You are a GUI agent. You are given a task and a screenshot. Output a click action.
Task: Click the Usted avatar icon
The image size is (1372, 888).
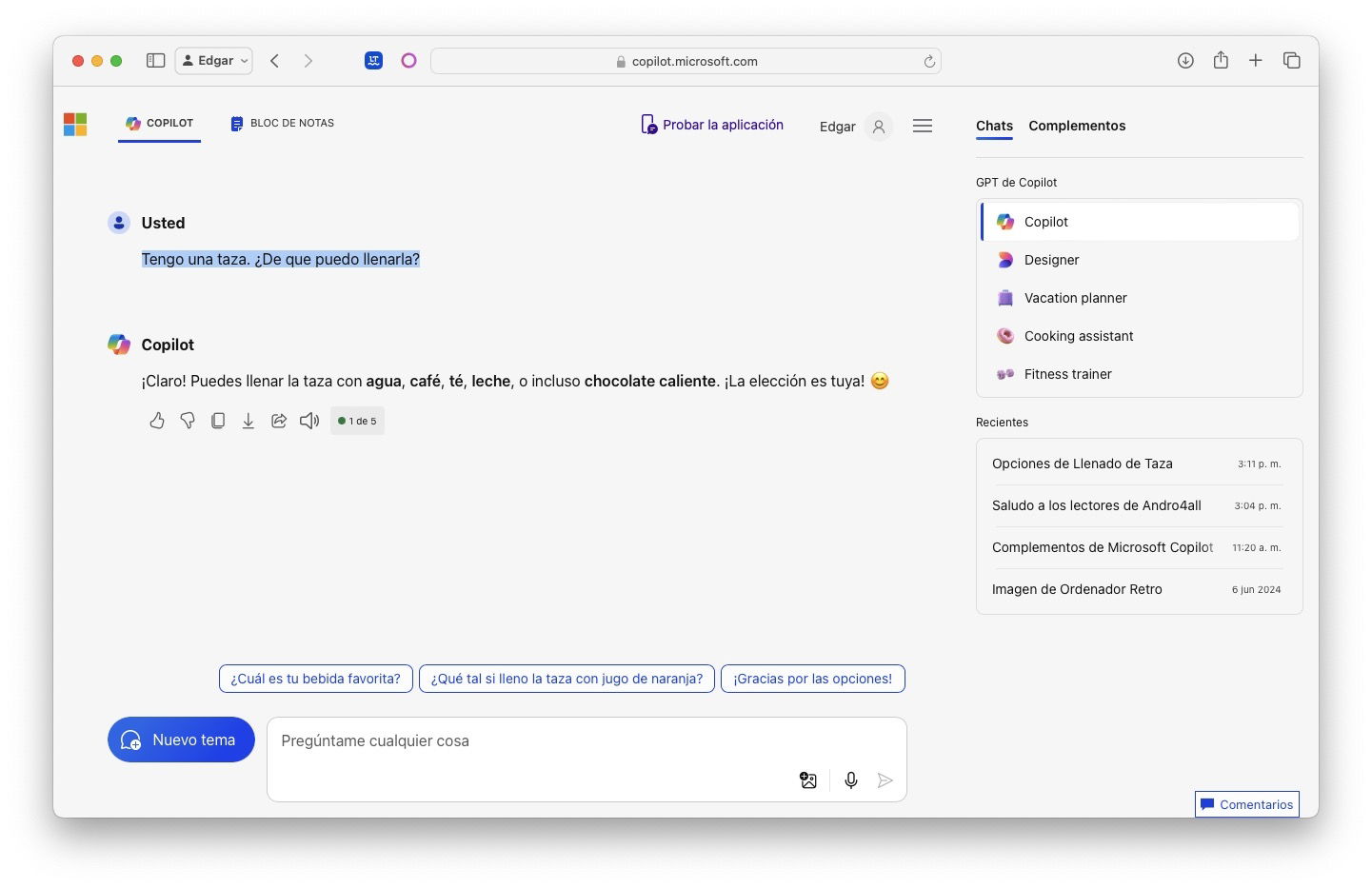[x=119, y=223]
